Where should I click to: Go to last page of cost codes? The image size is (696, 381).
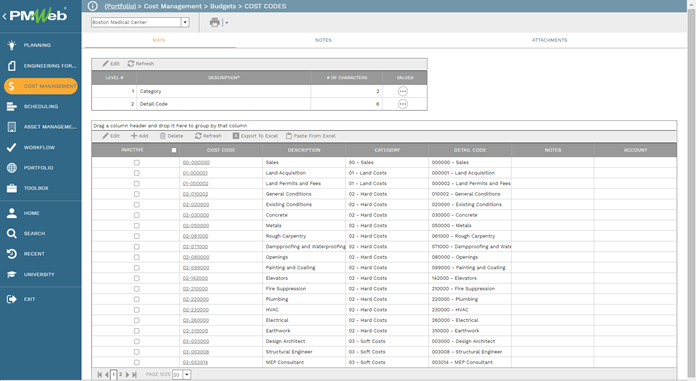click(x=134, y=375)
